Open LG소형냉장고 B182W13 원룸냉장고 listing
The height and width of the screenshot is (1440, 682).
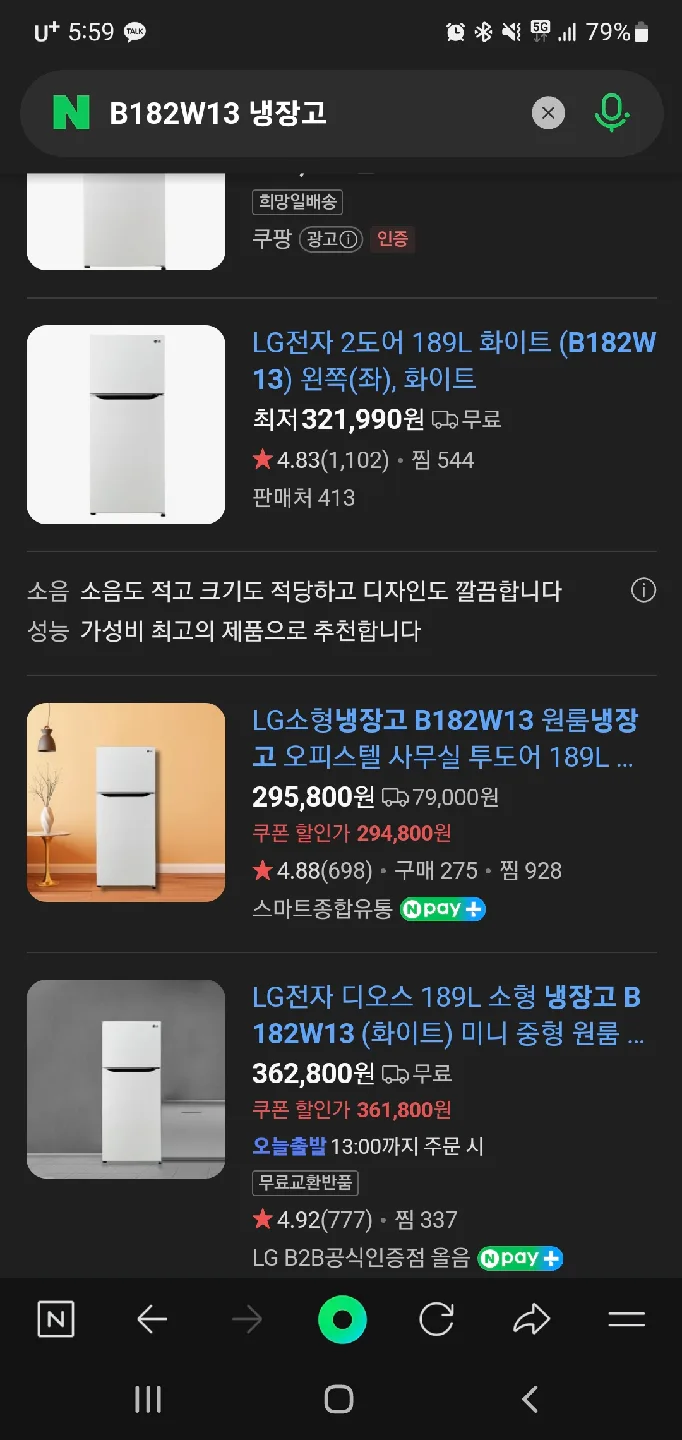(445, 738)
